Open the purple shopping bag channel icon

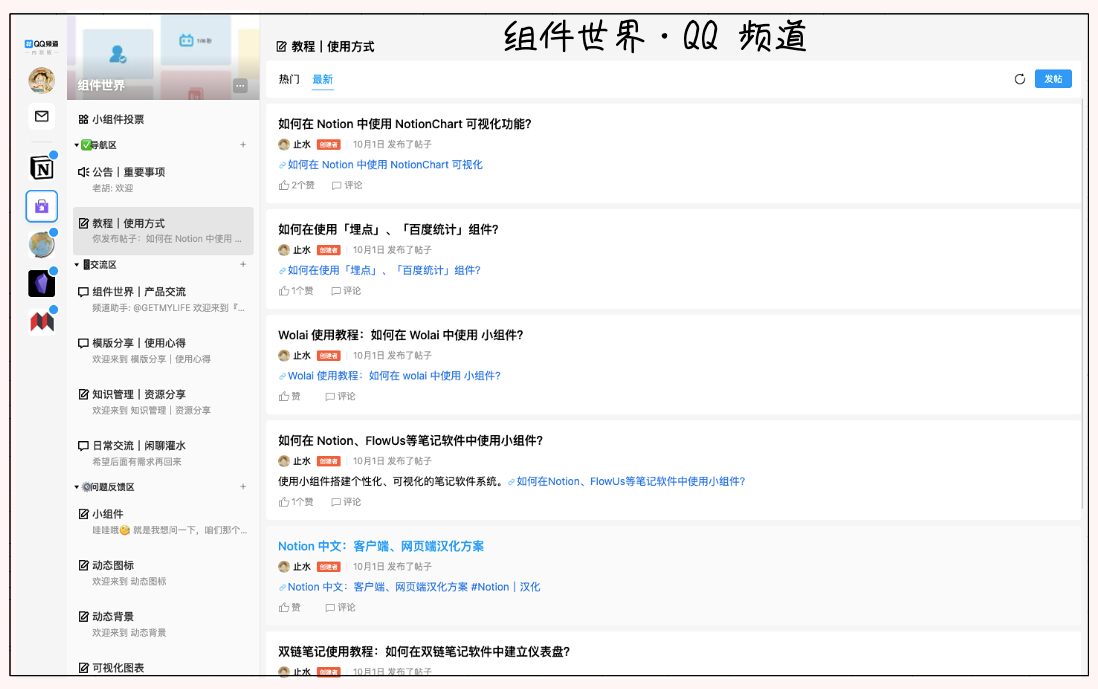[x=40, y=206]
